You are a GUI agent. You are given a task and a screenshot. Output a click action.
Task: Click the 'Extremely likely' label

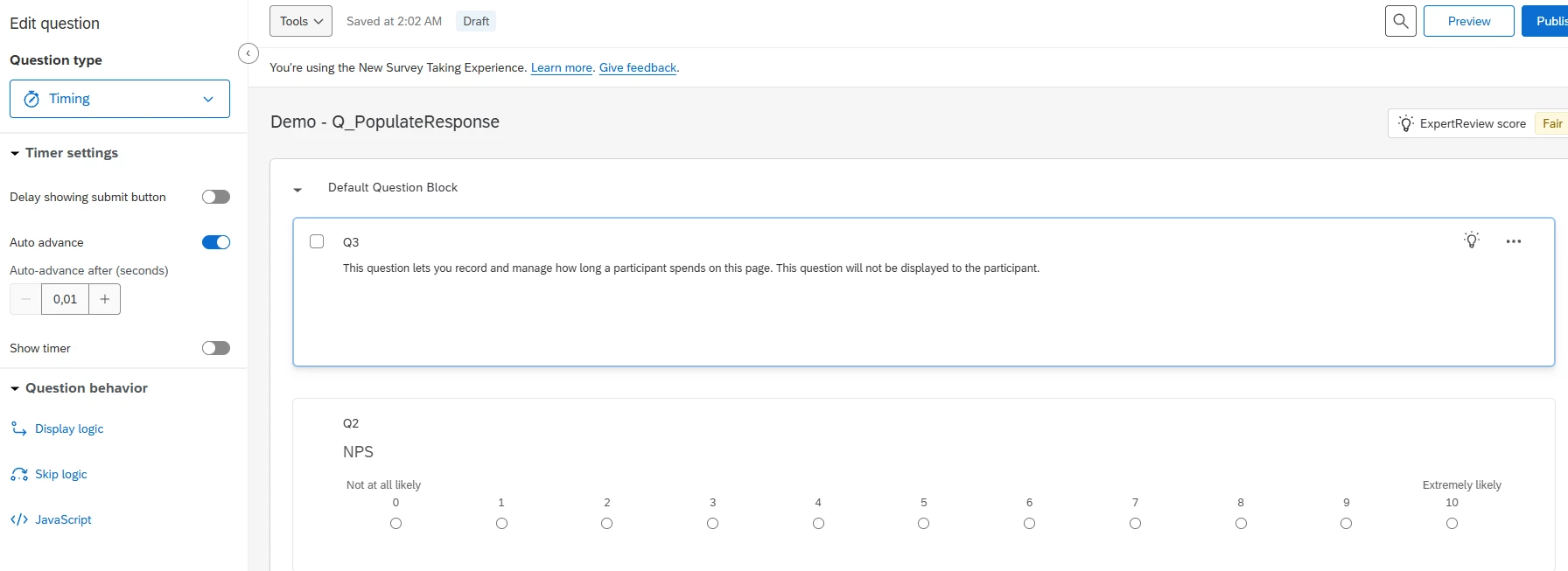coord(1462,484)
